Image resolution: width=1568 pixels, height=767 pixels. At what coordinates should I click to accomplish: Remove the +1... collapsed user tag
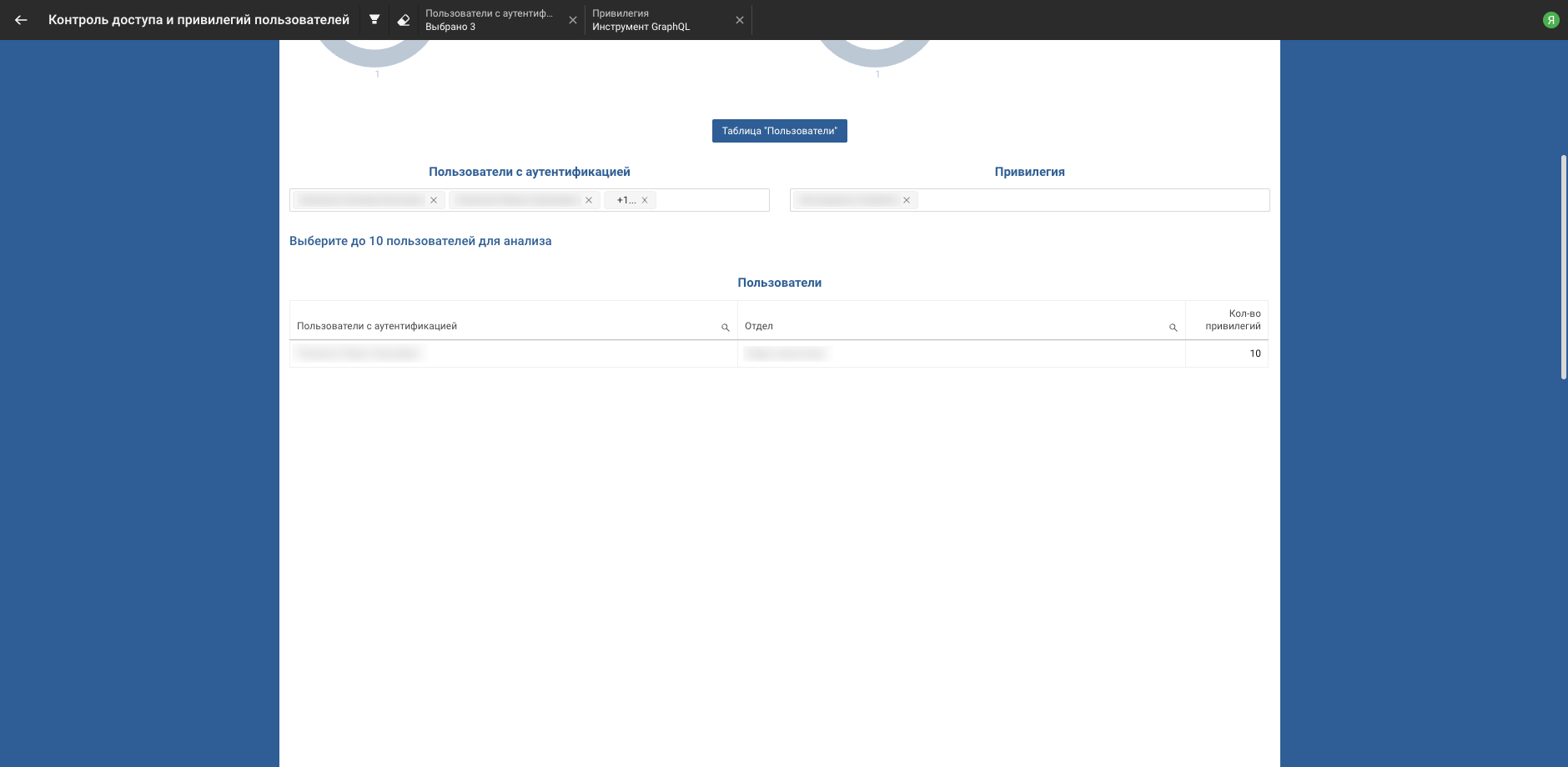click(645, 200)
